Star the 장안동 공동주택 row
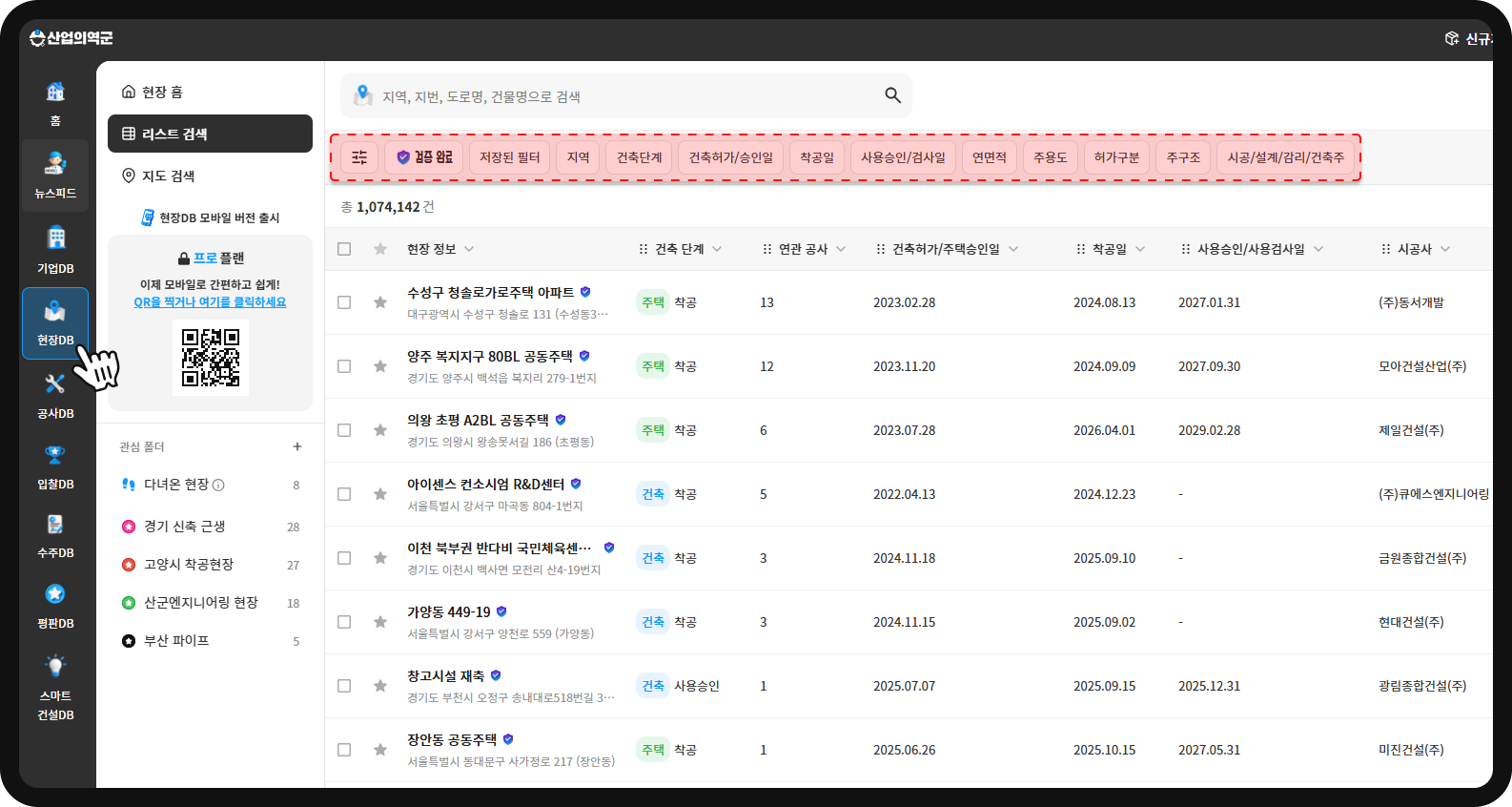Image resolution: width=1512 pixels, height=807 pixels. [x=380, y=750]
